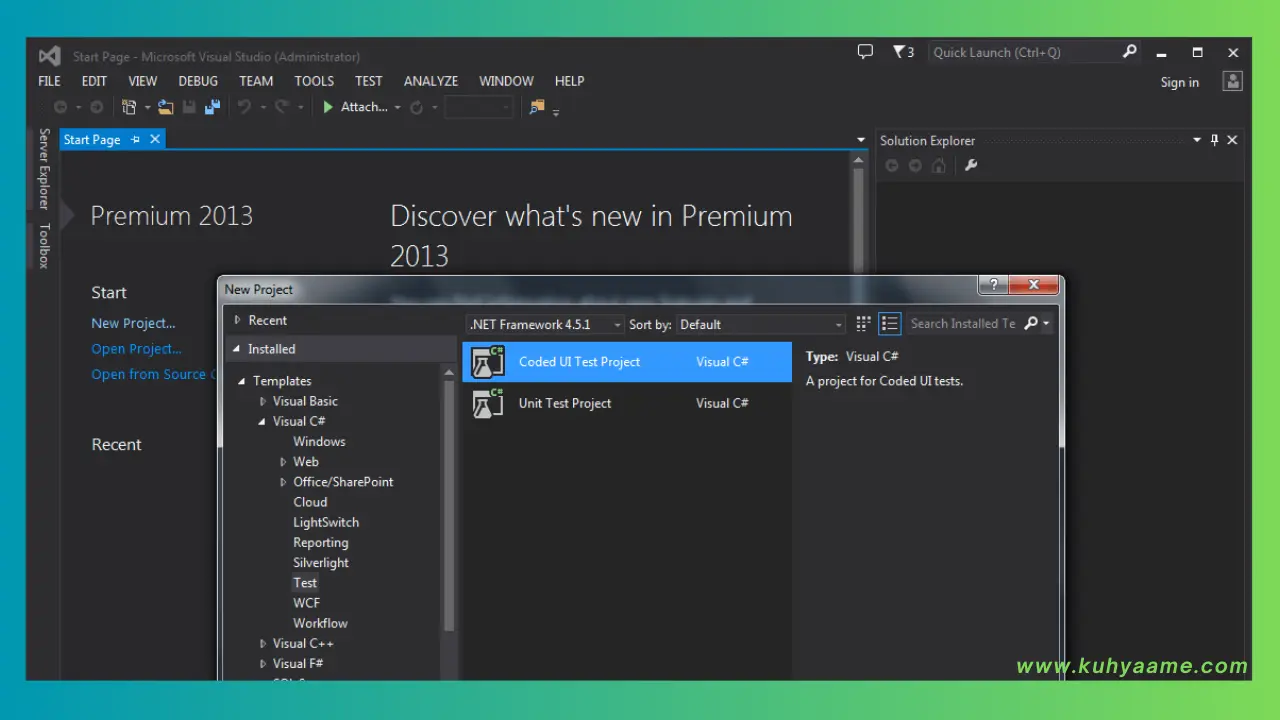The height and width of the screenshot is (720, 1280).
Task: Click the Open from Source Control link
Action: point(154,374)
